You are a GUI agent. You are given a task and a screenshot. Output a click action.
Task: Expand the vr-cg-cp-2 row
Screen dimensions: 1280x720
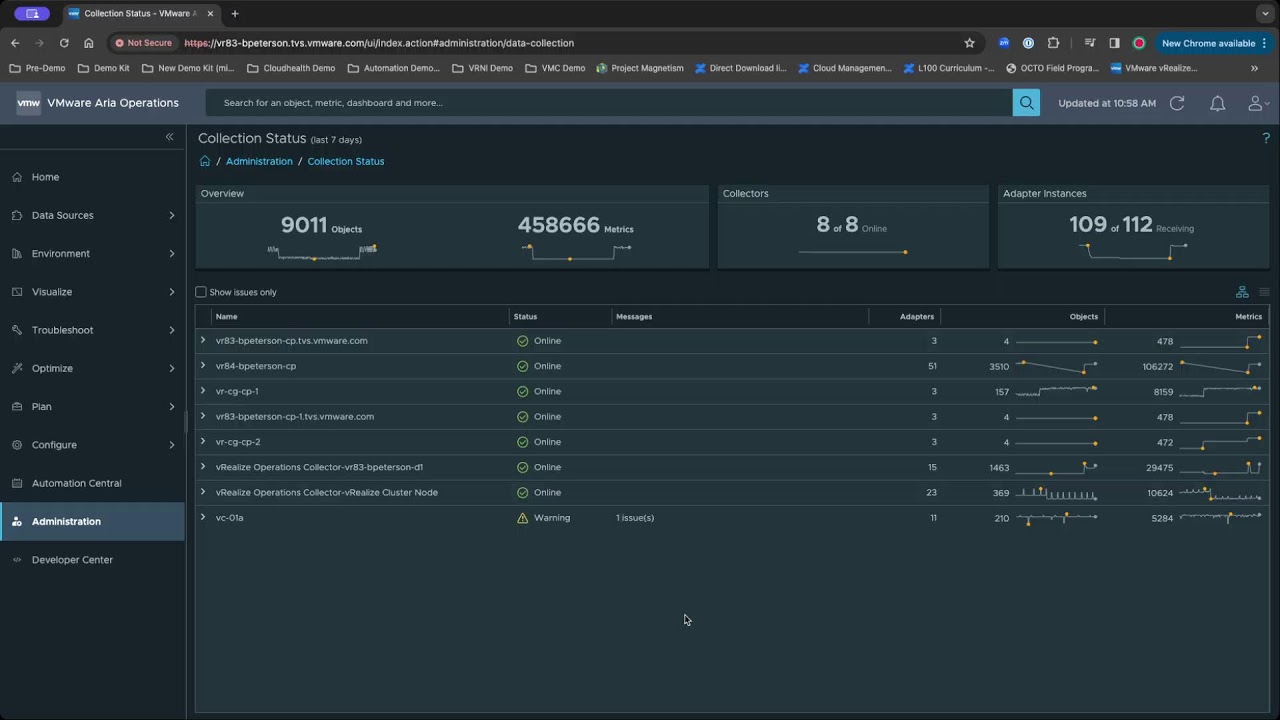[203, 442]
